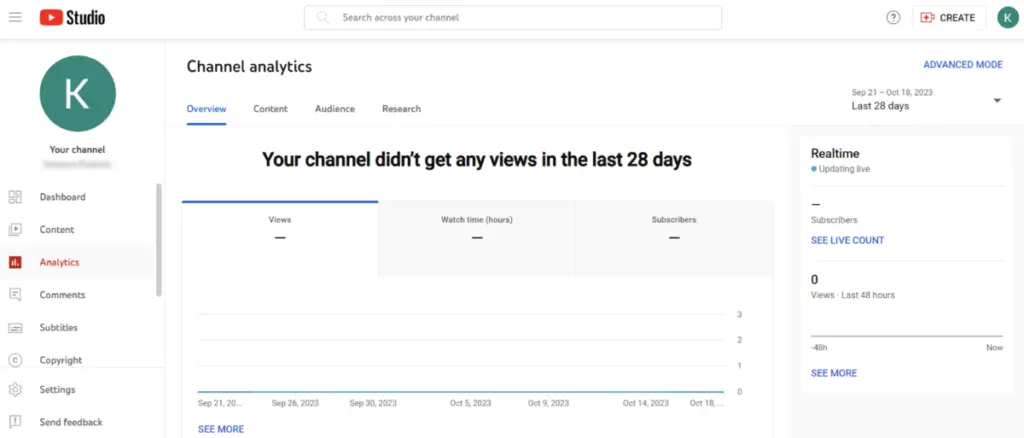Screen dimensions: 1024x438
Task: Open the hamburger navigation menu
Action: (x=15, y=18)
